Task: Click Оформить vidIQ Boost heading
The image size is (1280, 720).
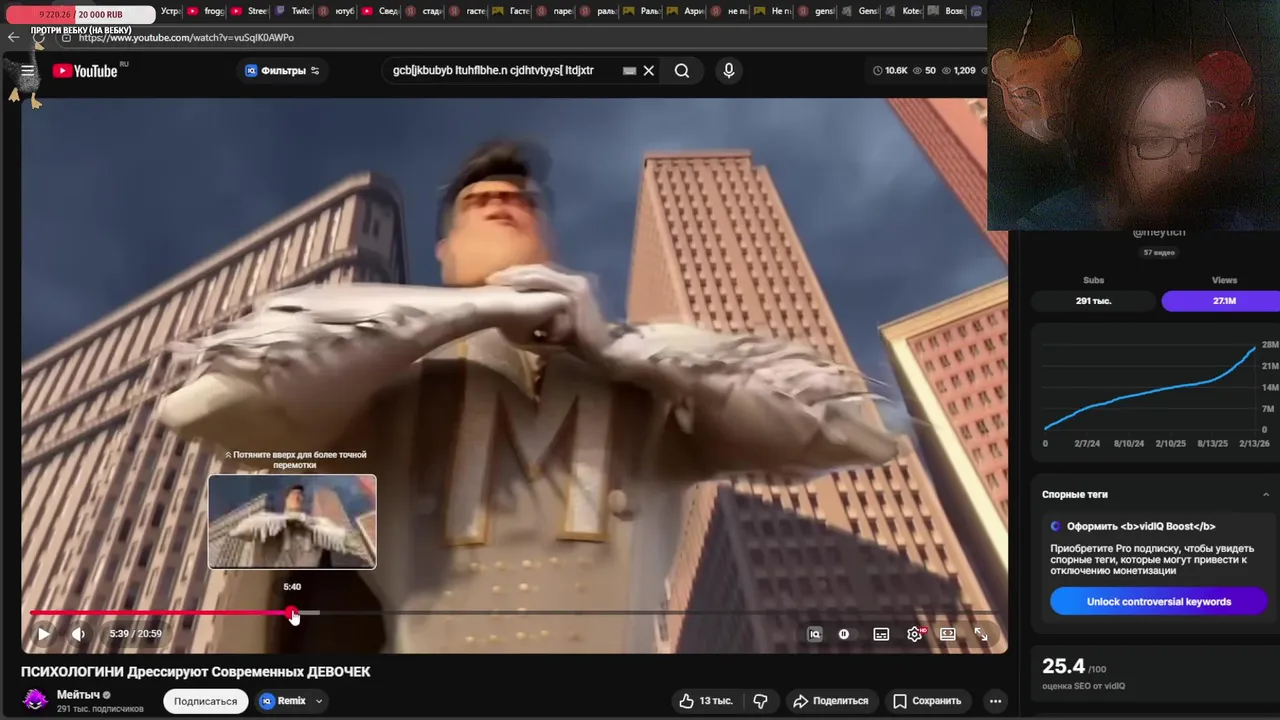Action: point(1141,526)
